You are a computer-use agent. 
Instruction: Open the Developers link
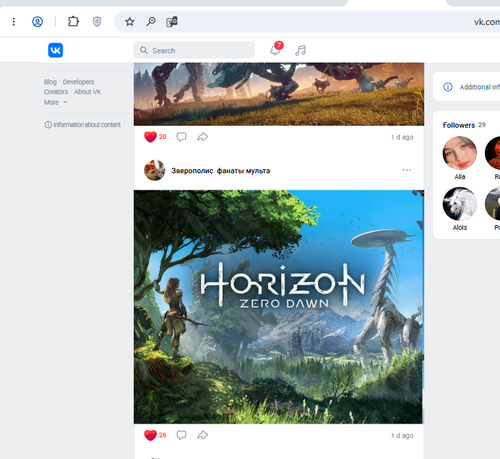click(x=78, y=82)
